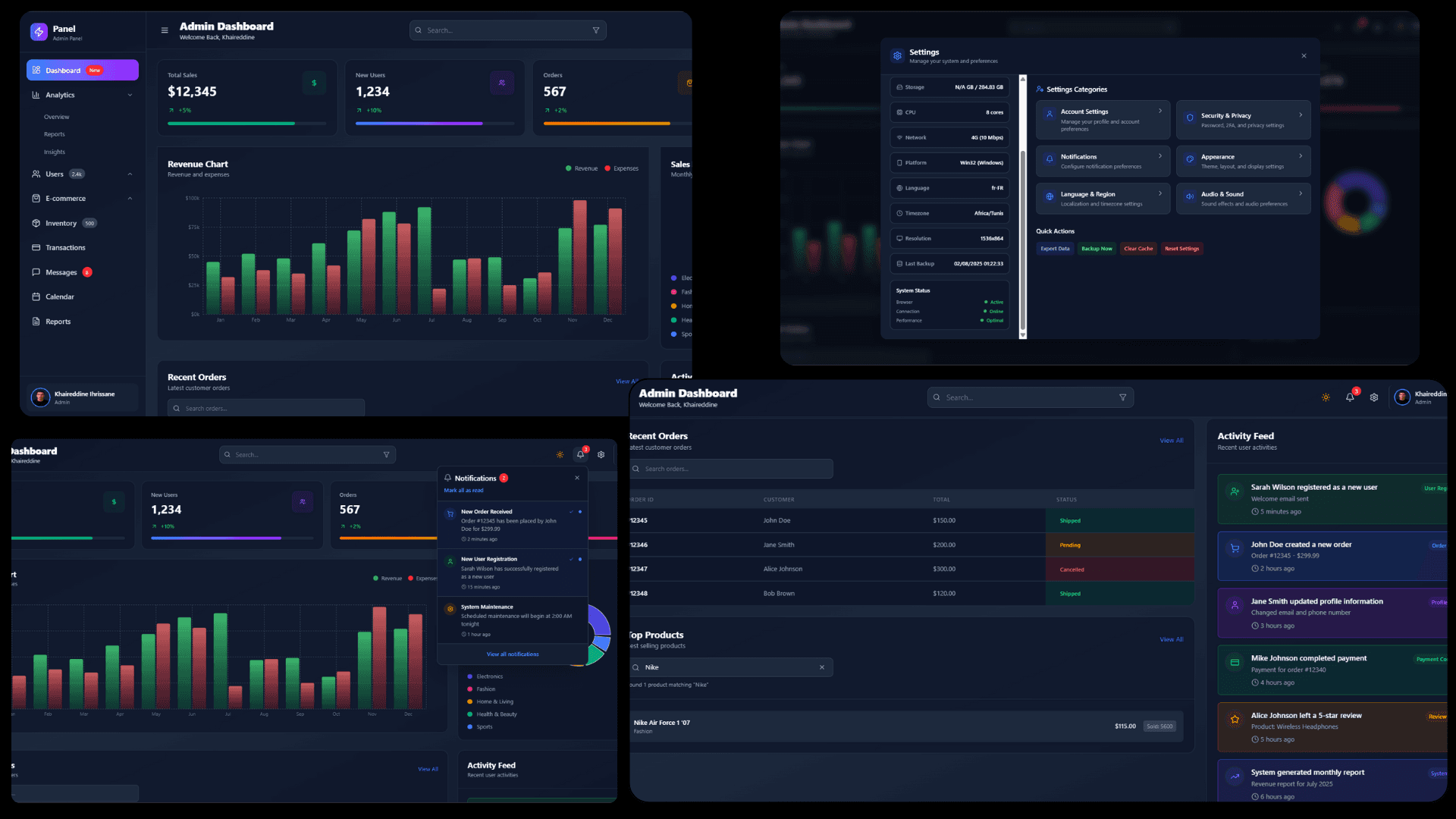Click View all notifications link

(x=513, y=654)
